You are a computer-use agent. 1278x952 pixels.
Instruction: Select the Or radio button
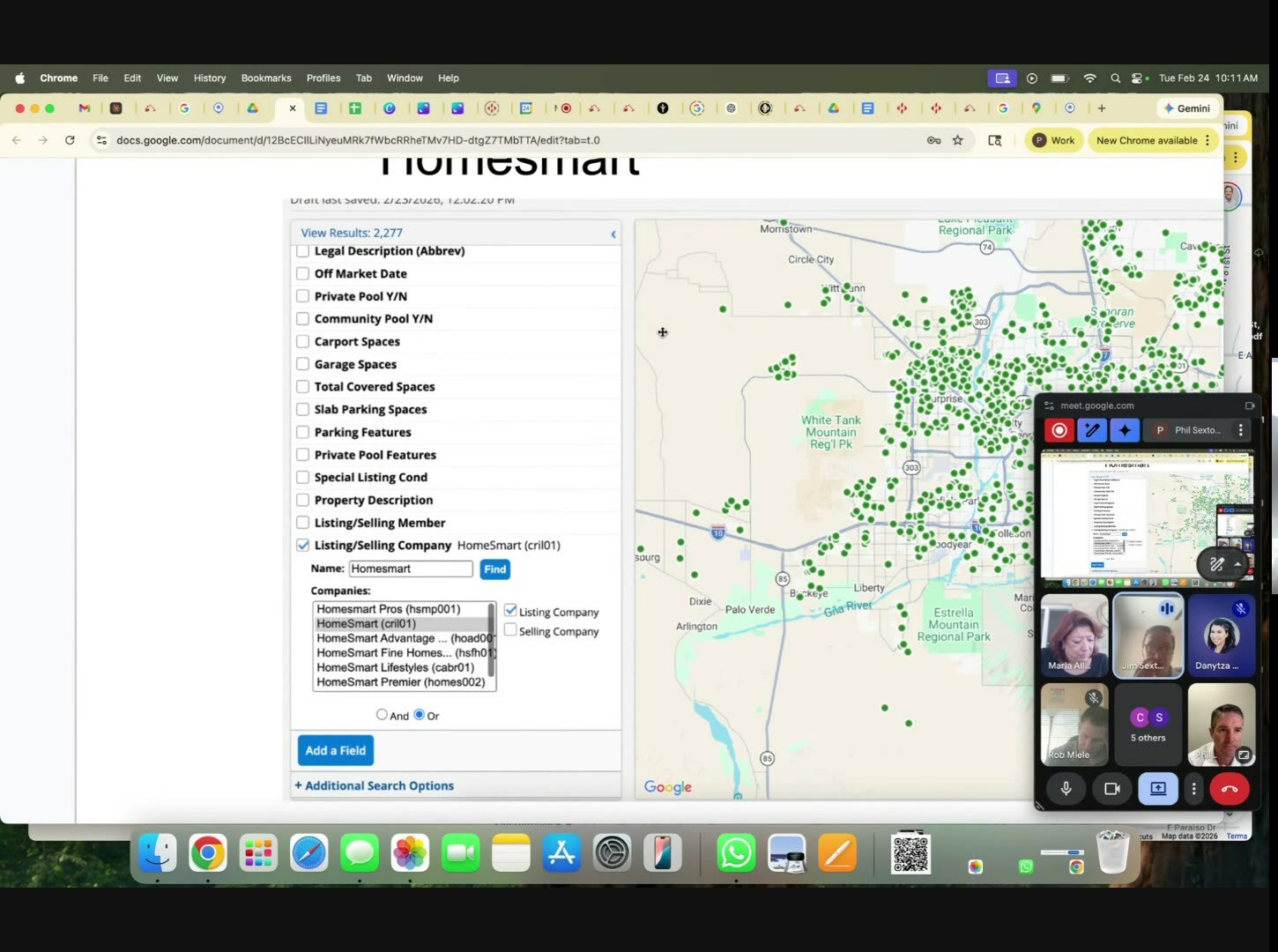click(x=420, y=715)
